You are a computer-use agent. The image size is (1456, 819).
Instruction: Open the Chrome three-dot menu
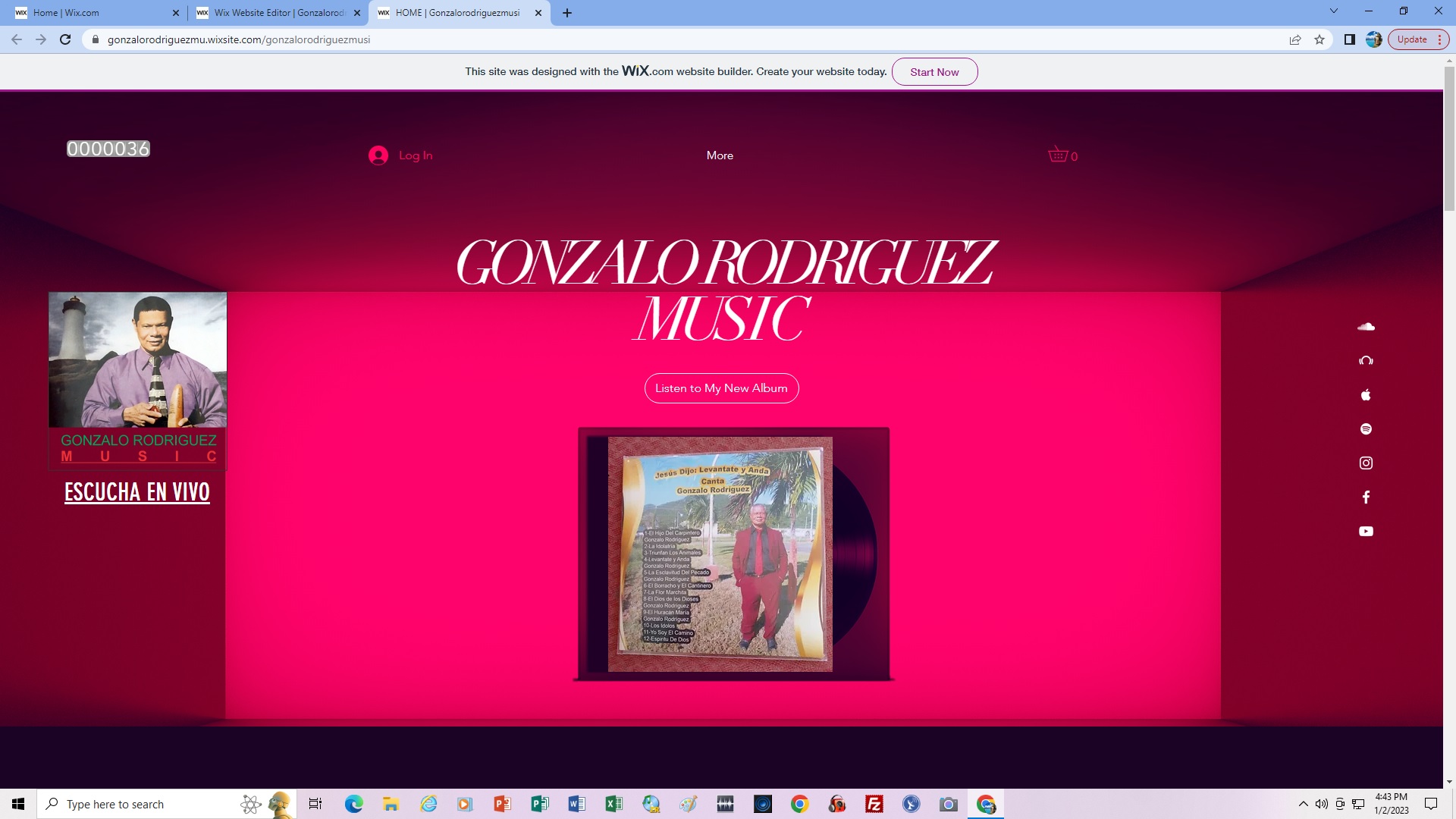[1439, 39]
